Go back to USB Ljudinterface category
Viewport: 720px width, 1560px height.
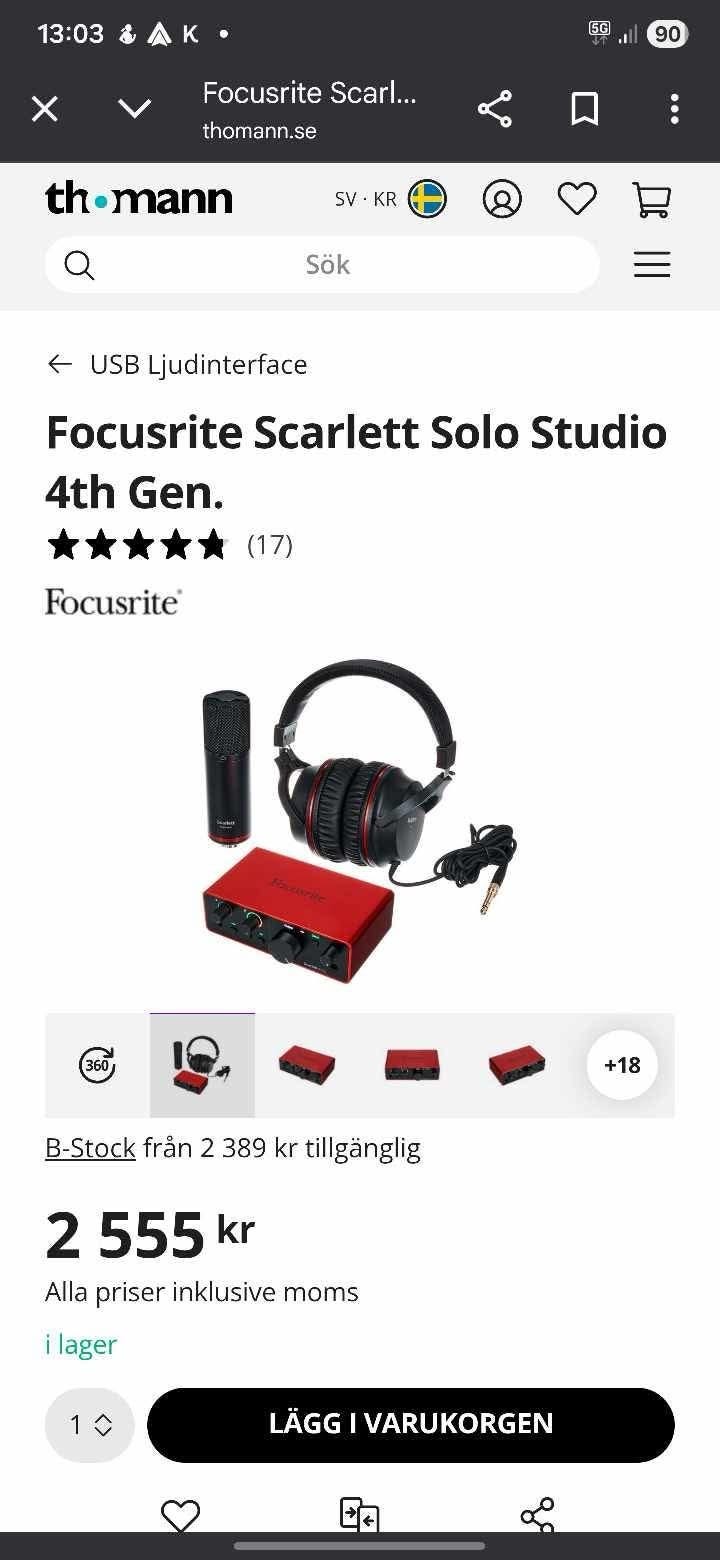[177, 364]
